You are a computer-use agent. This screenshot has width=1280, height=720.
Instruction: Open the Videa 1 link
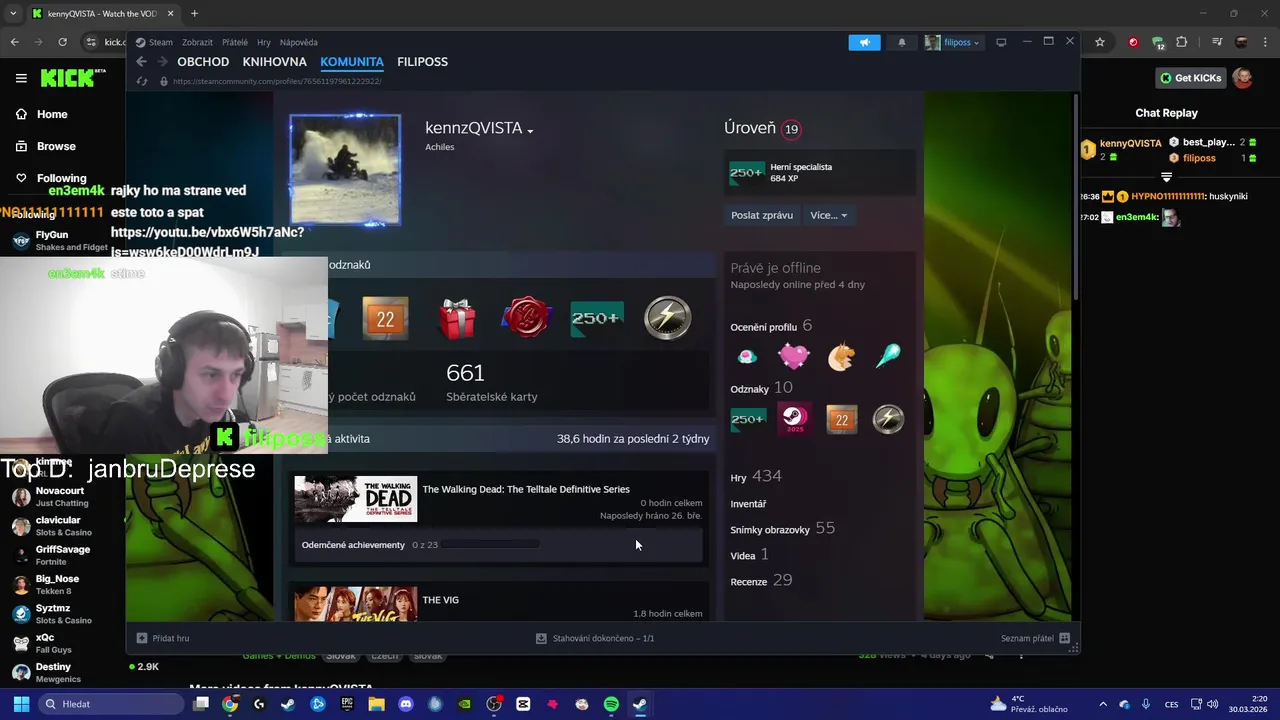749,554
